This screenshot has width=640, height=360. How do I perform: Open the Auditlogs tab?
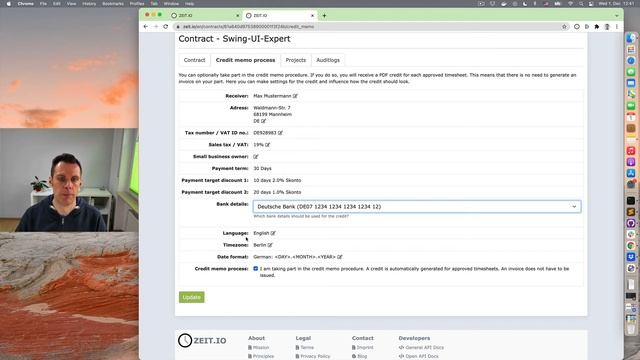328,60
